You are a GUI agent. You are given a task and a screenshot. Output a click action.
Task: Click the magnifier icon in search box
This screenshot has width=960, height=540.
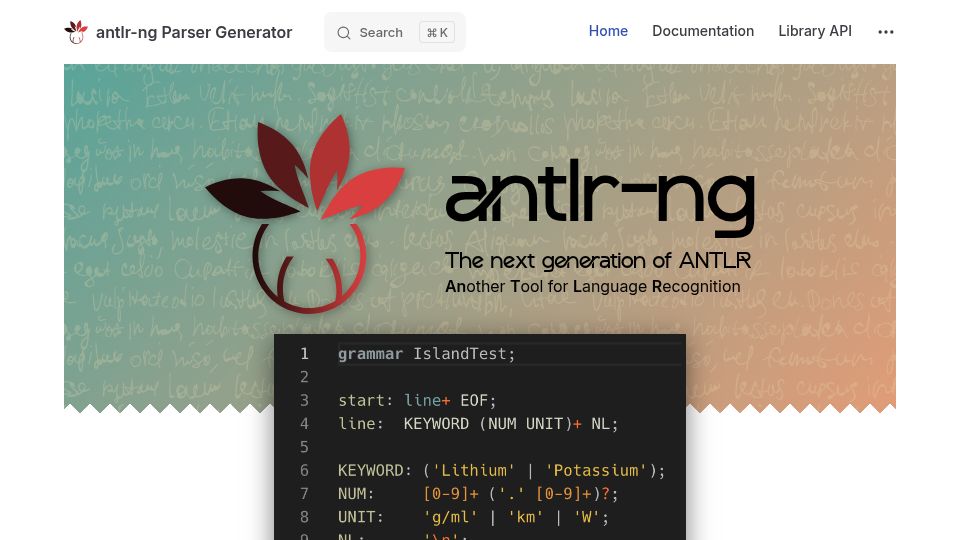pyautogui.click(x=344, y=33)
